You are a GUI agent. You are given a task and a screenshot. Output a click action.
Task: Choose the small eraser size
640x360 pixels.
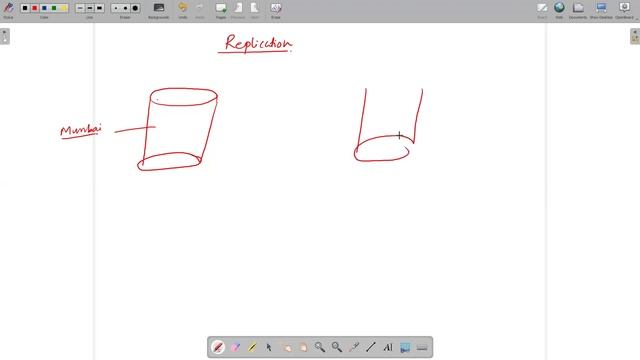tap(116, 8)
